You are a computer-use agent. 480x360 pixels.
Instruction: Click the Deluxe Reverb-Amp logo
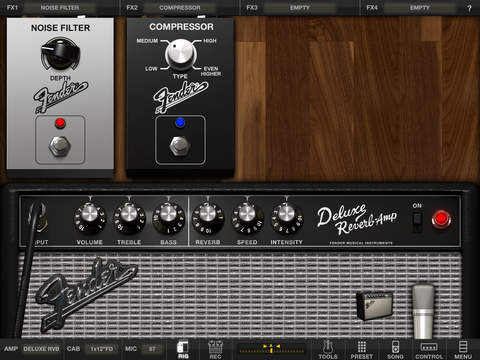[x=357, y=219]
